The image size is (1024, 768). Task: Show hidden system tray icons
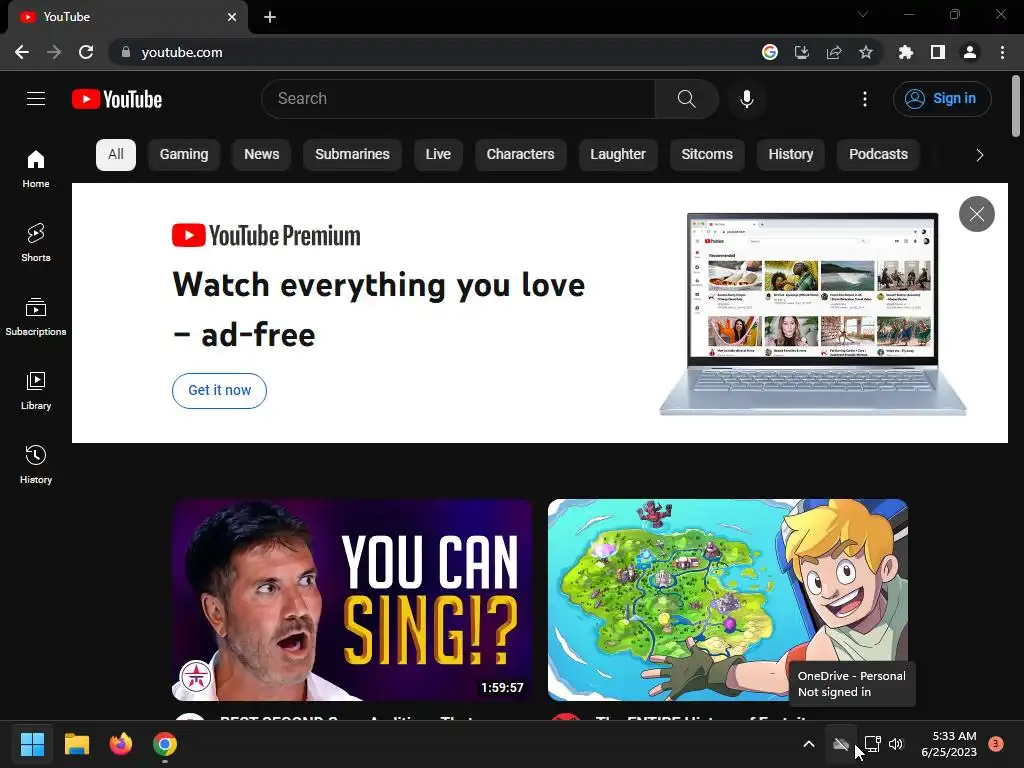click(x=808, y=744)
